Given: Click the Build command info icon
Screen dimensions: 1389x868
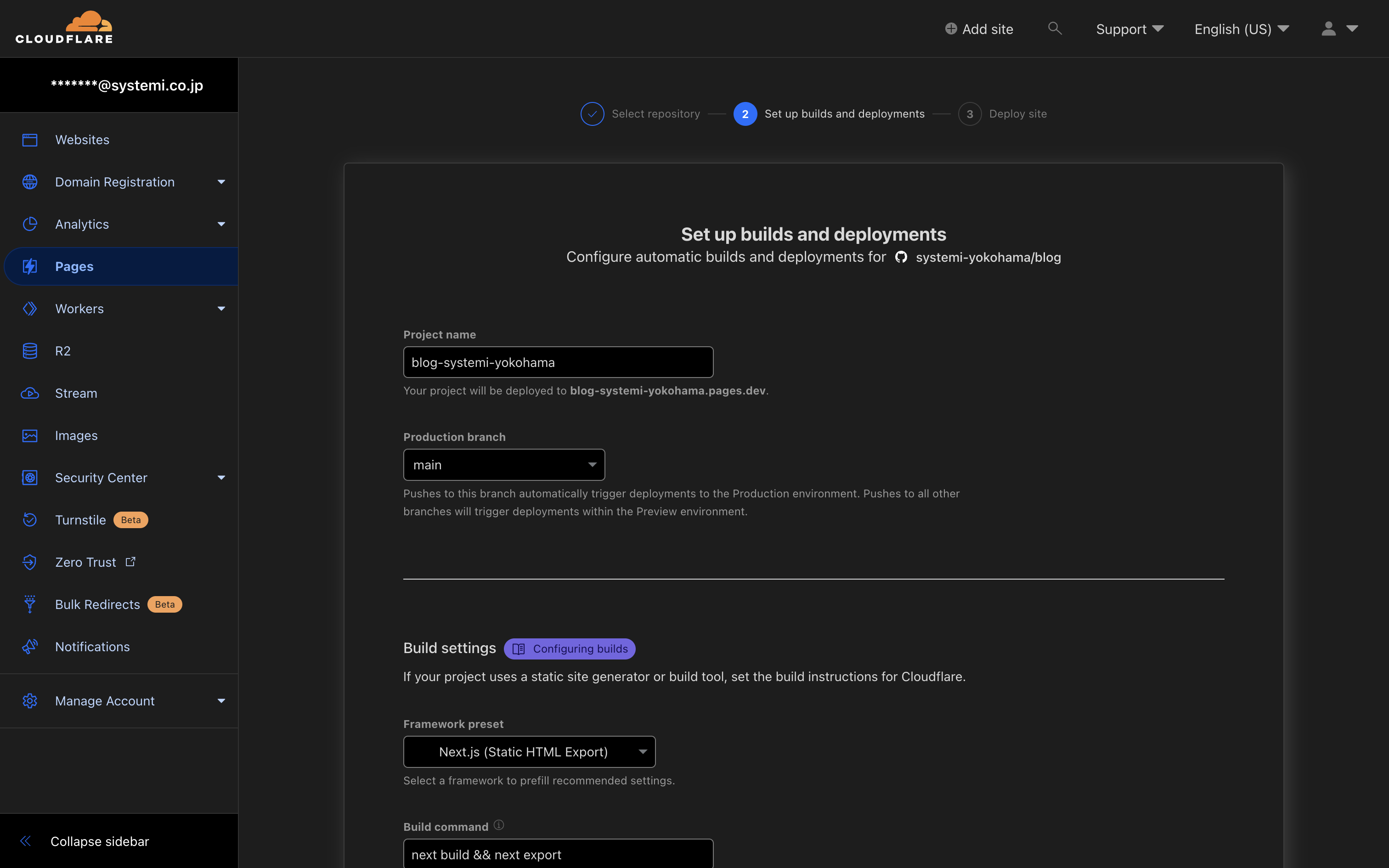Looking at the screenshot, I should [x=499, y=825].
